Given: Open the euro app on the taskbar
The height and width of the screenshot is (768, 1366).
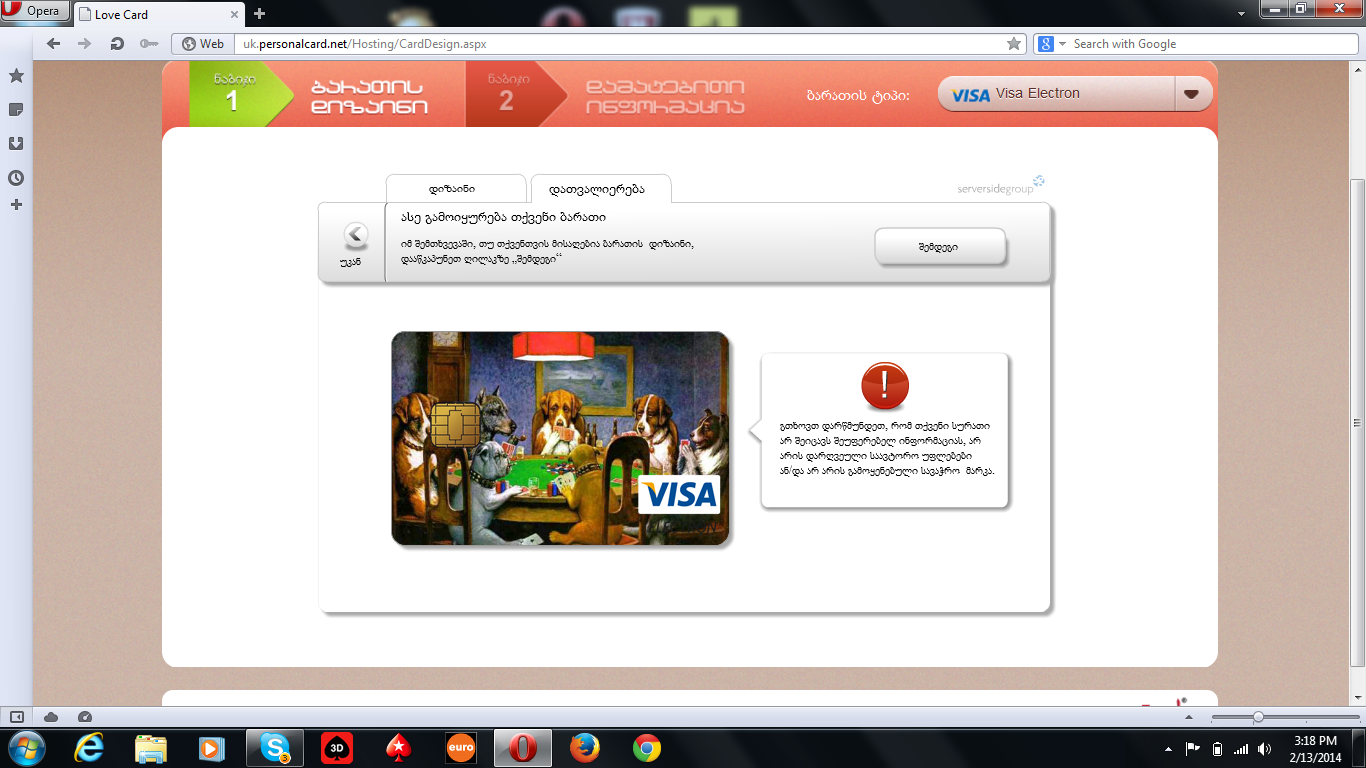Looking at the screenshot, I should coord(461,748).
